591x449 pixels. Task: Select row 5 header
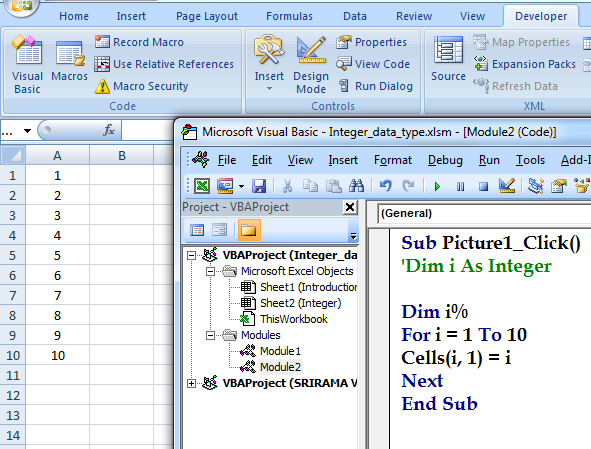[12, 256]
